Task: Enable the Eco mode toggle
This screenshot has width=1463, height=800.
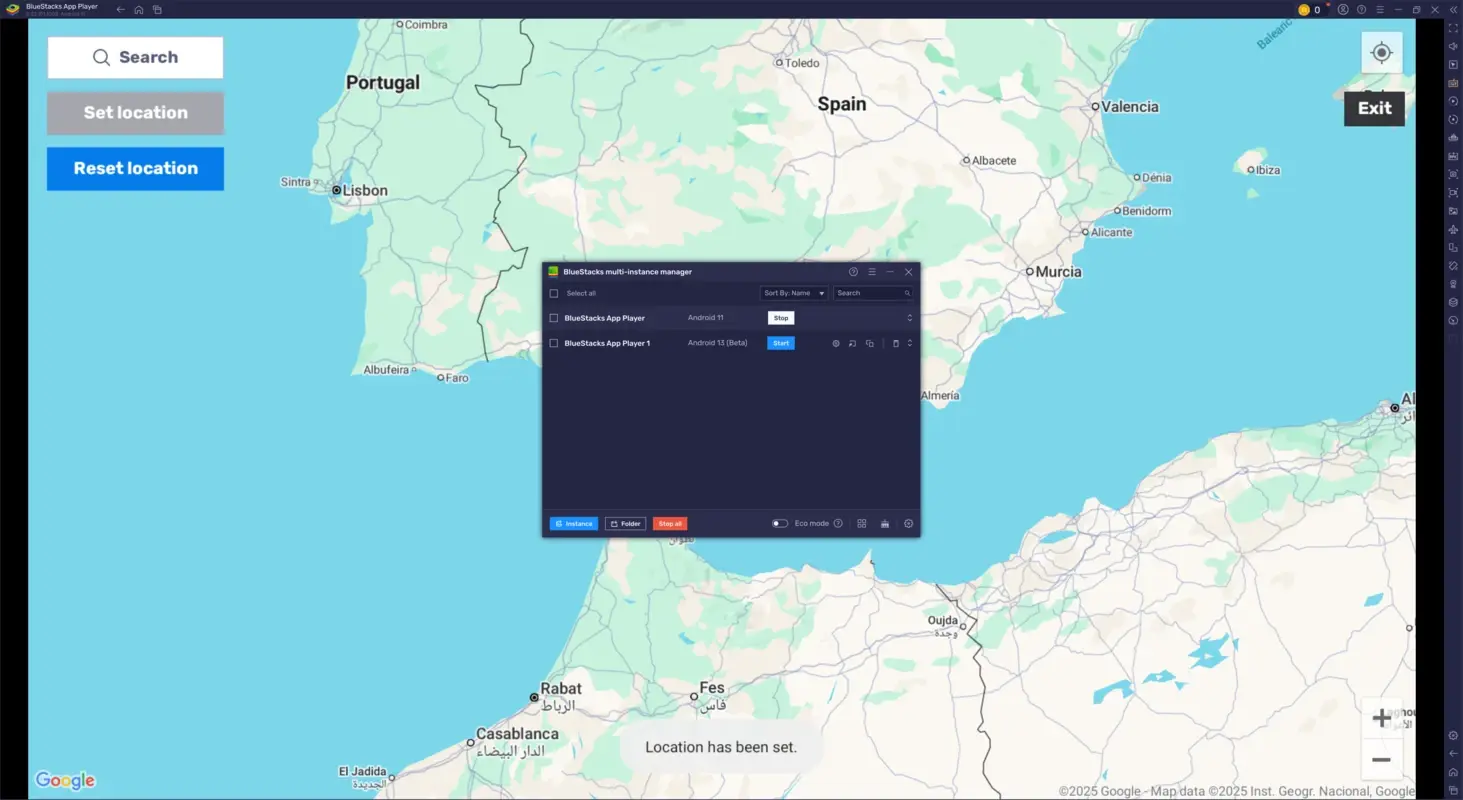Action: click(779, 523)
